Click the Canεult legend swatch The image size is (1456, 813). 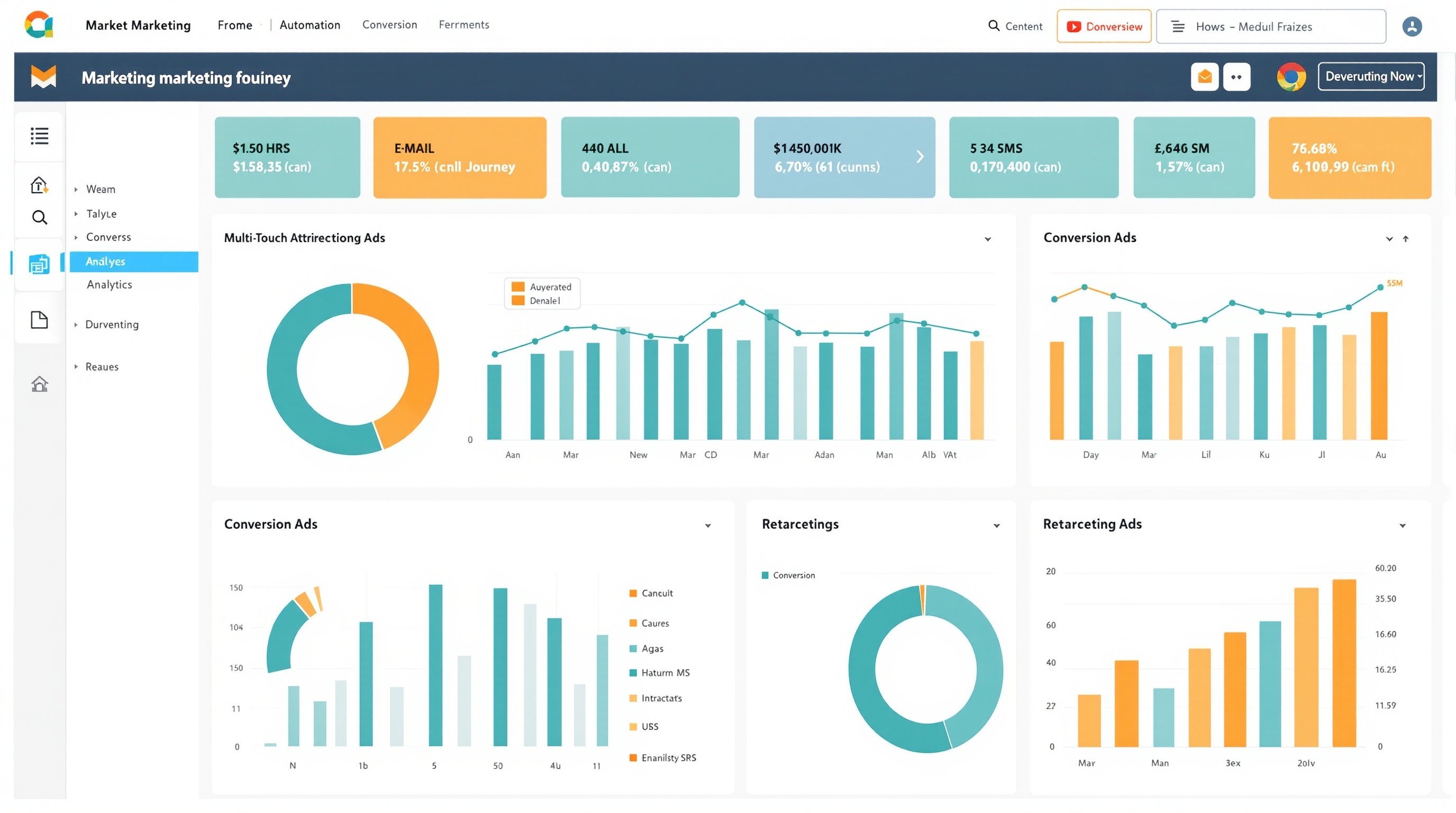[633, 593]
